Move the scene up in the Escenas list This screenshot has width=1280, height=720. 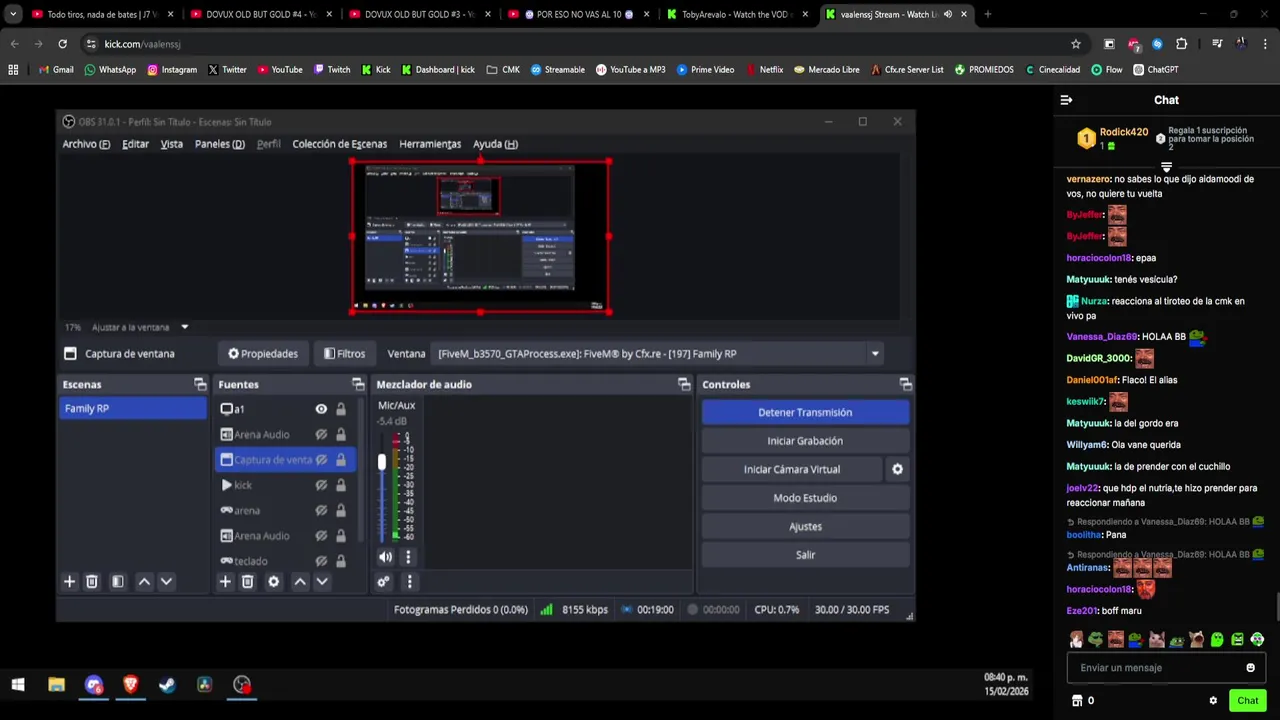click(x=144, y=581)
